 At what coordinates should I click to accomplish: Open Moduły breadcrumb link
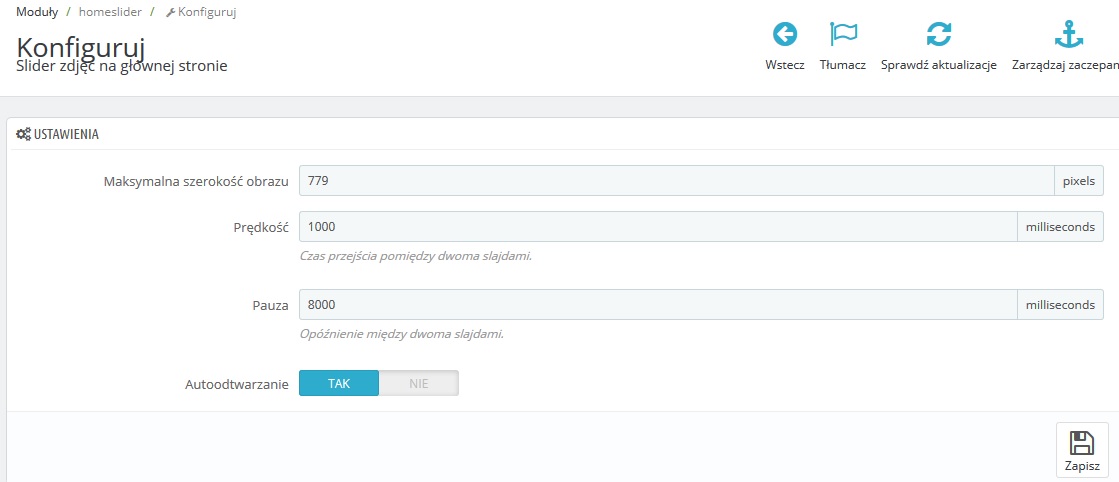tap(37, 12)
